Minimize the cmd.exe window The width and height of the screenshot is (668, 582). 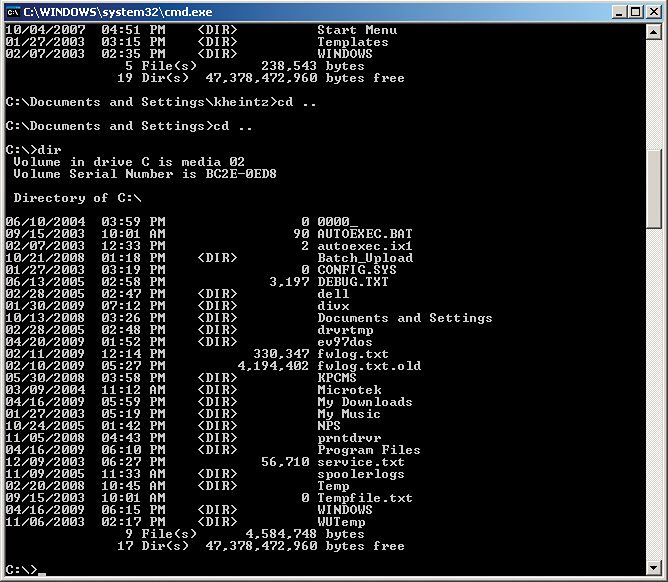[619, 12]
